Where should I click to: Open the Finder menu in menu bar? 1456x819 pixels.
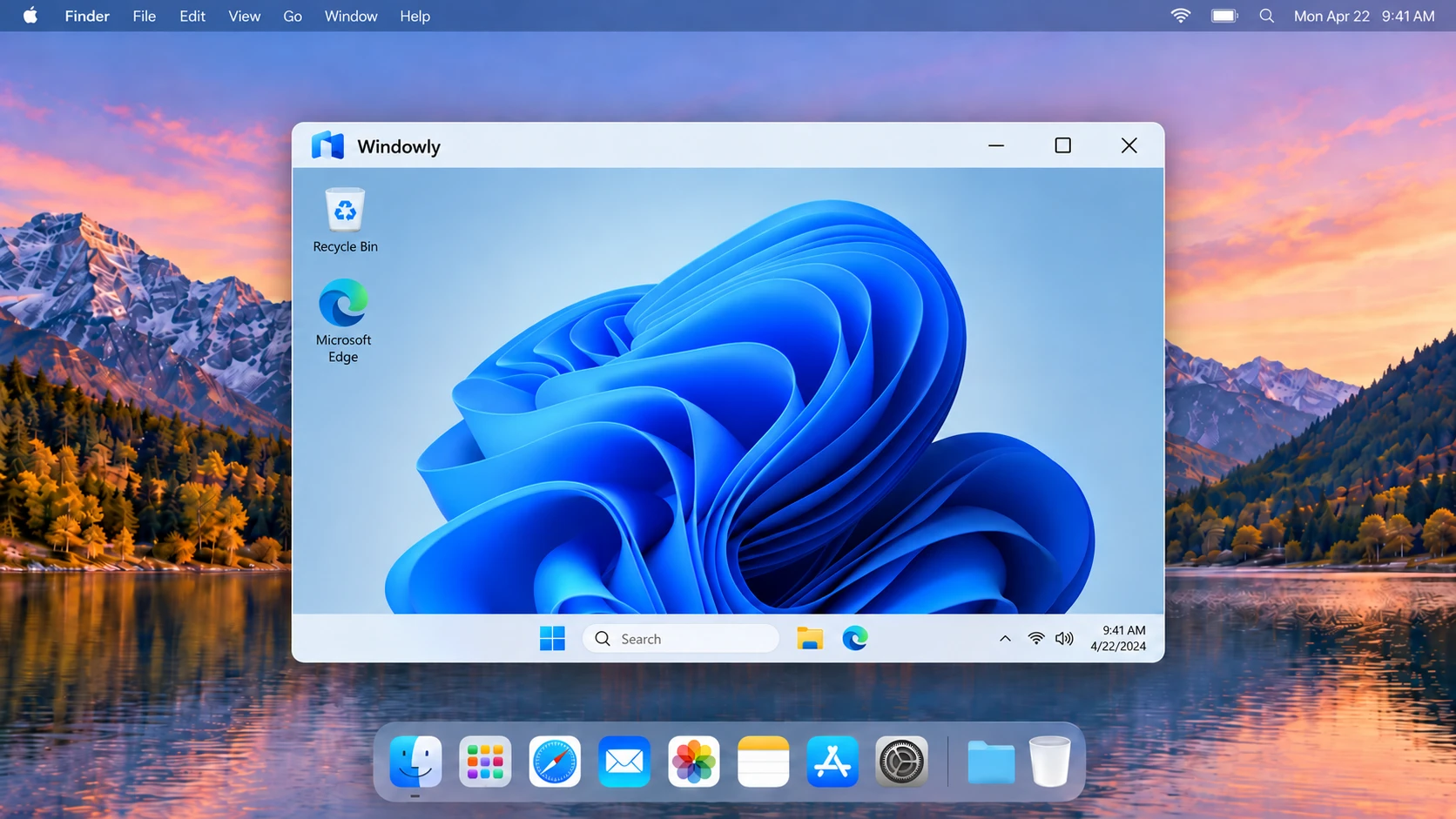tap(87, 16)
